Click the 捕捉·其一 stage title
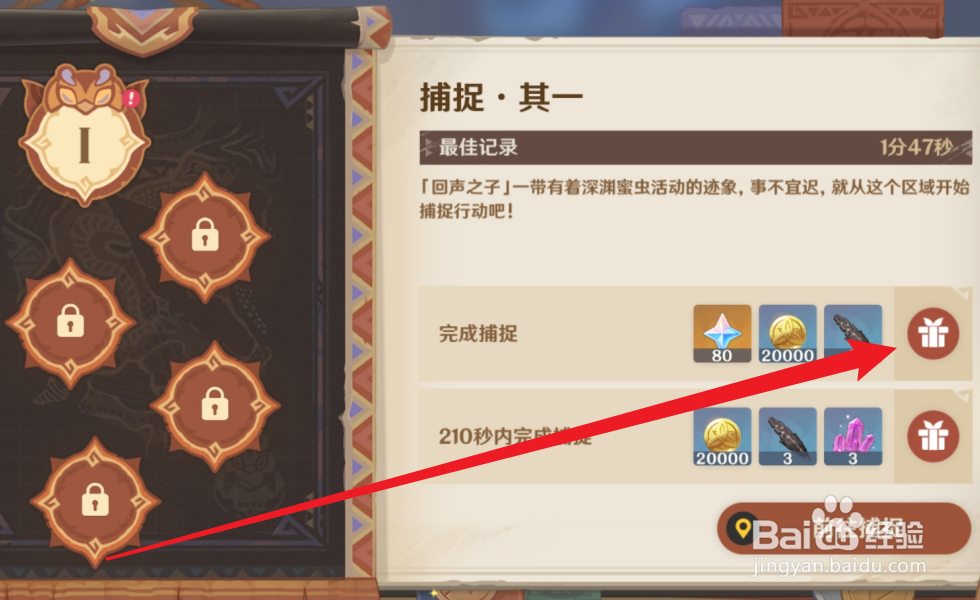This screenshot has height=600, width=980. [501, 98]
